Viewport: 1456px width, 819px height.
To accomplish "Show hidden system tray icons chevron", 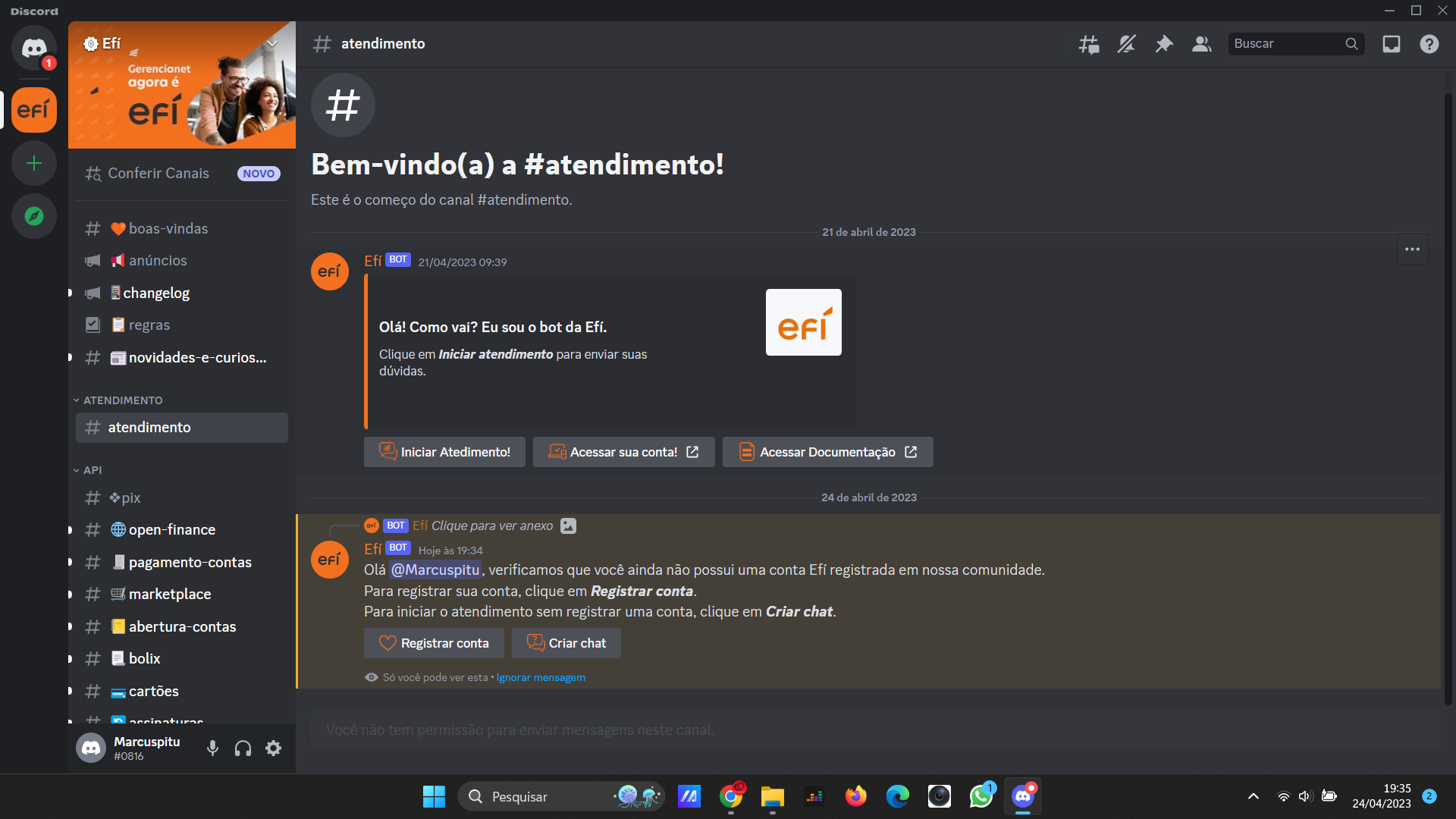I will click(x=1254, y=796).
